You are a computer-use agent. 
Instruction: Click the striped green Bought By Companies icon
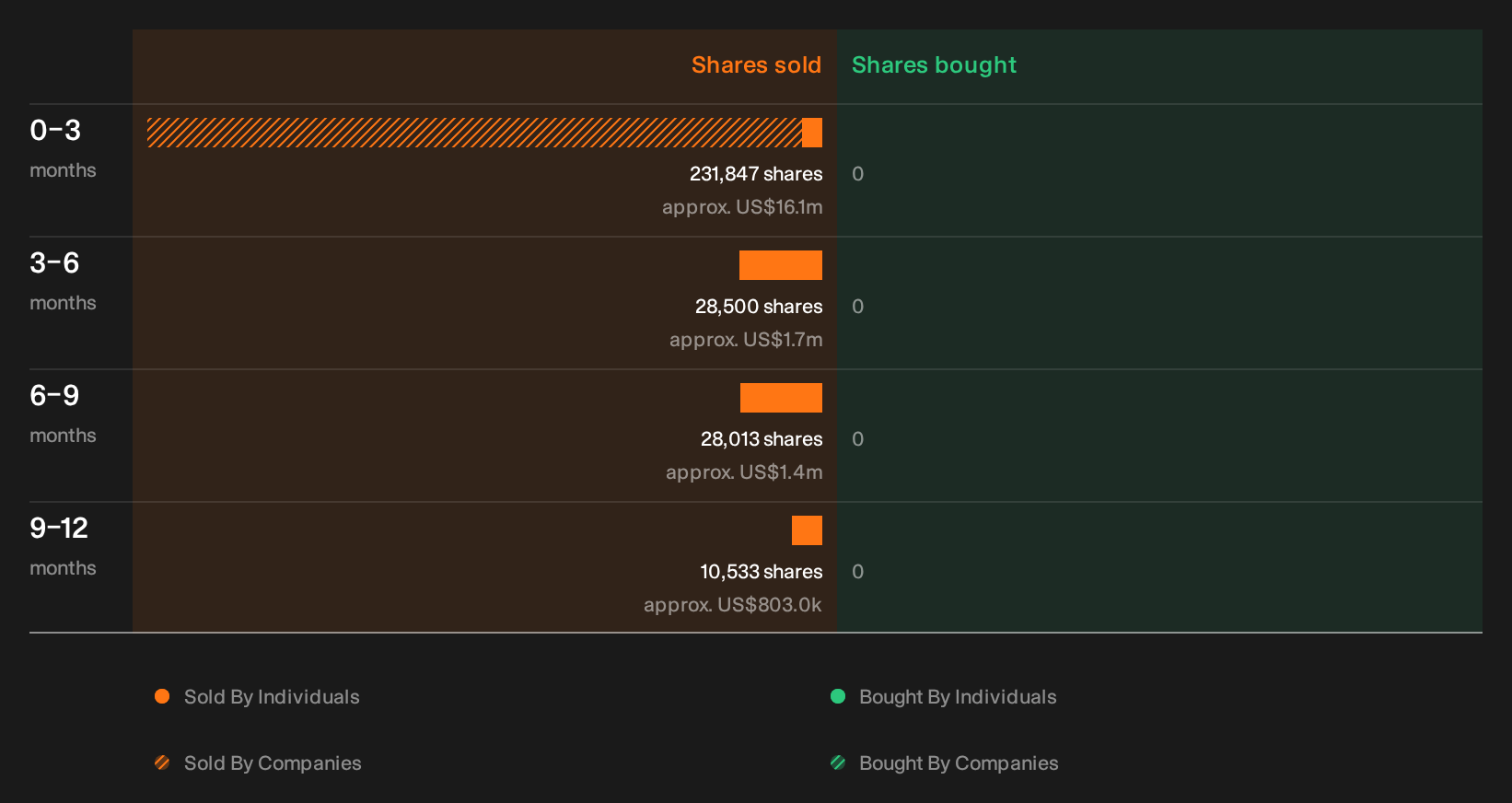coord(838,762)
